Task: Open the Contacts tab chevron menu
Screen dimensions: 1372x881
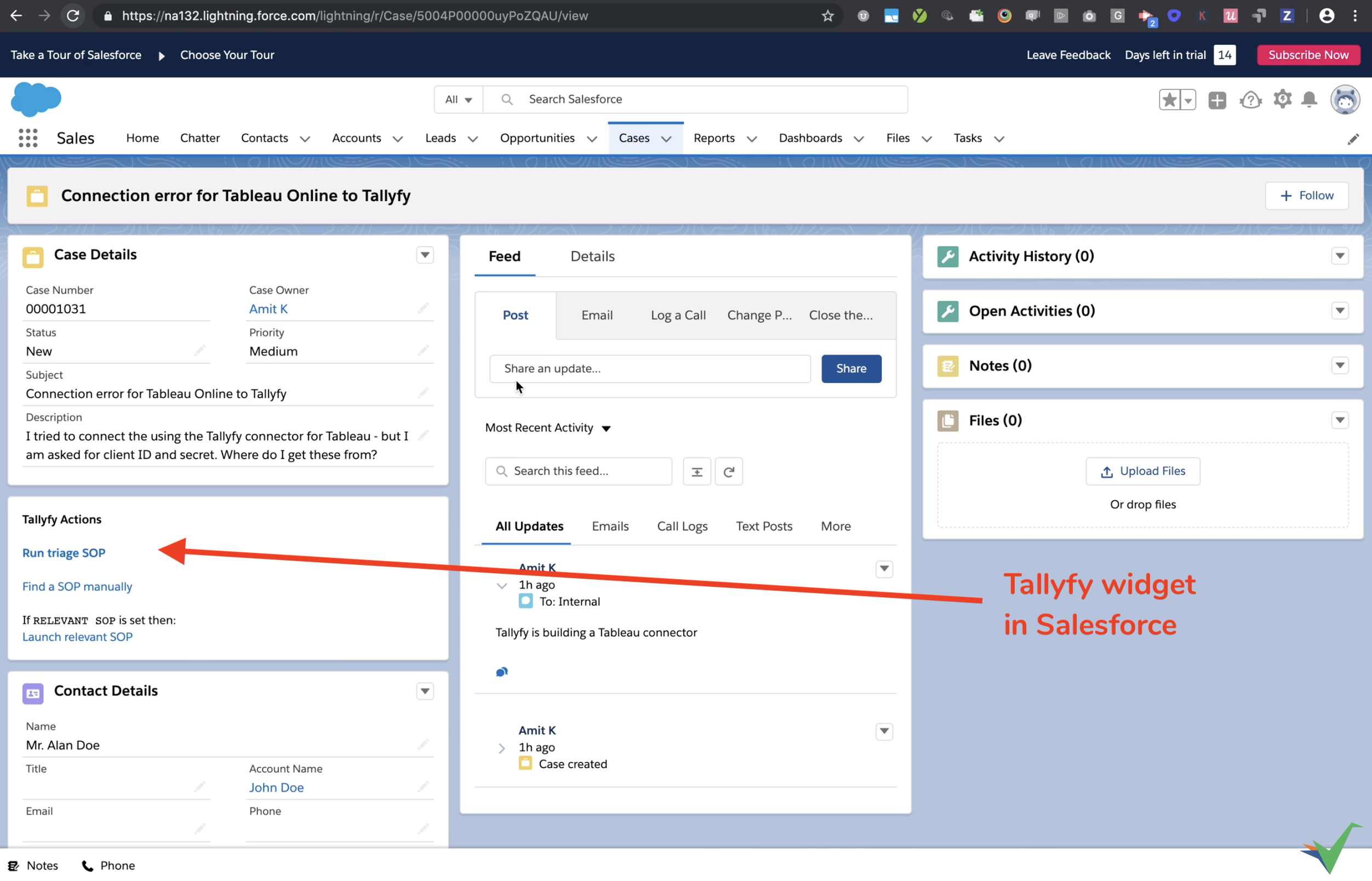Action: point(305,139)
